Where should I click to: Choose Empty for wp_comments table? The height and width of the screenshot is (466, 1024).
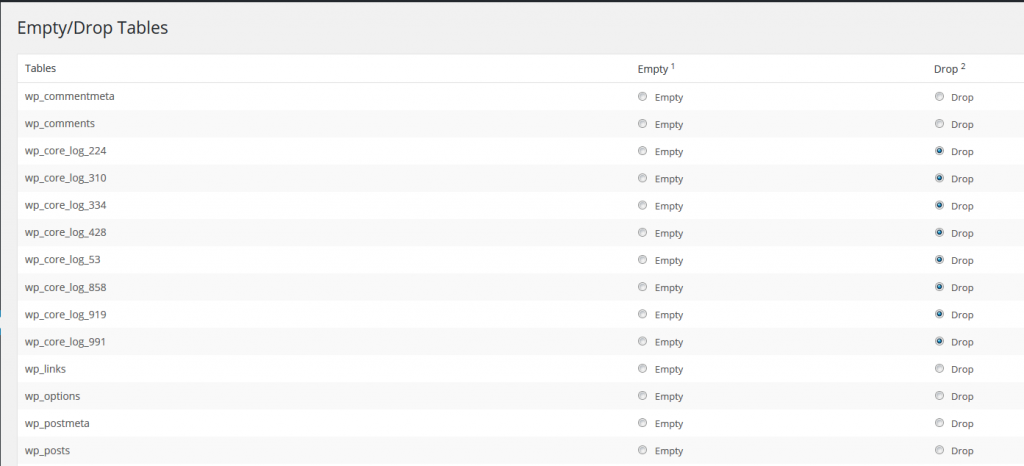642,124
